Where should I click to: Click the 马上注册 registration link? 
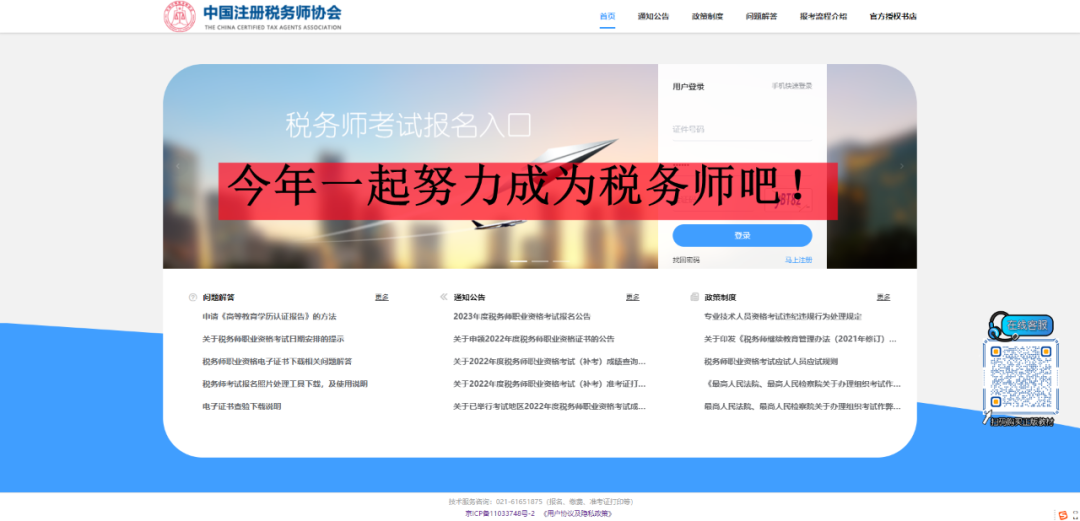(798, 260)
